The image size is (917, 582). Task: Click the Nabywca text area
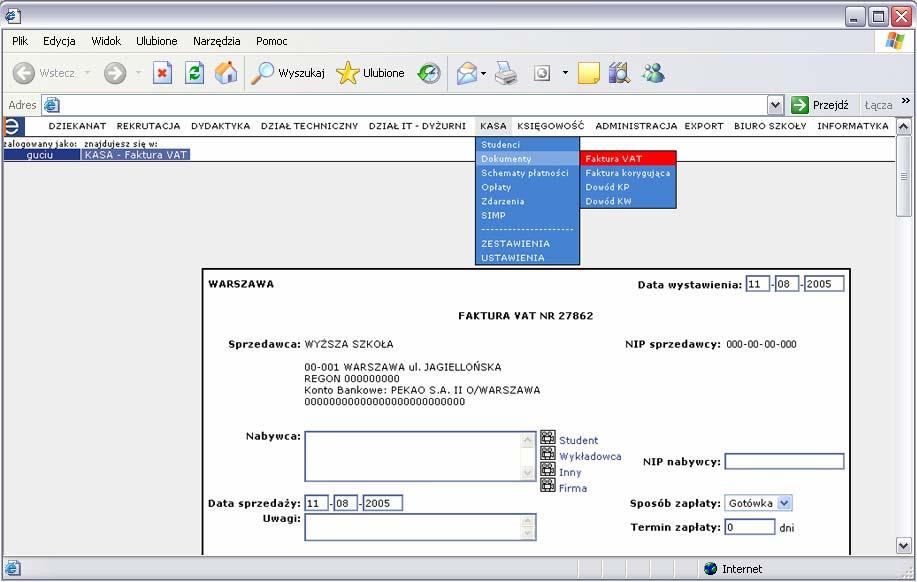tap(420, 456)
